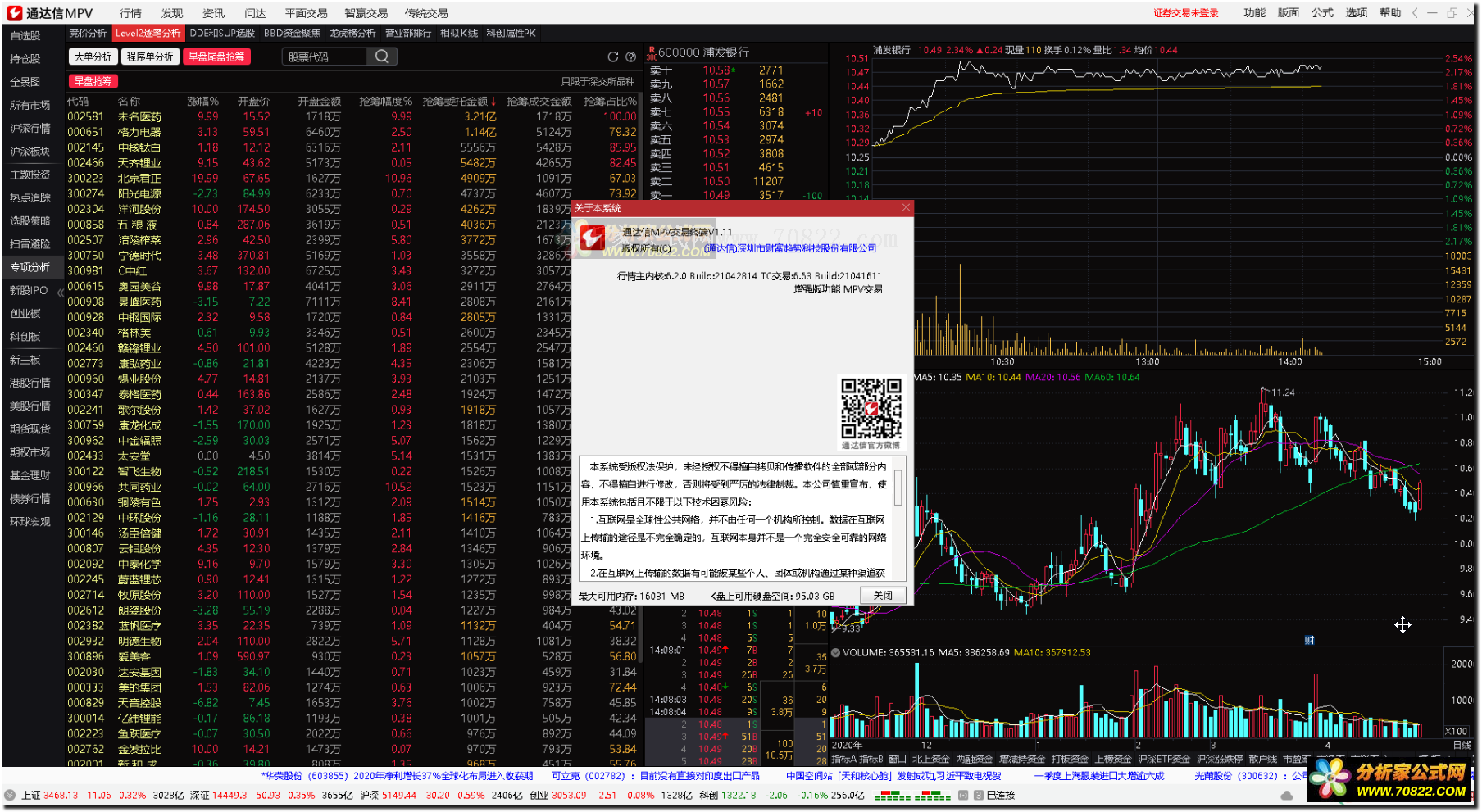Viewport: 1482px width, 812px height.
Task: Open the 行情 top menu
Action: (130, 13)
